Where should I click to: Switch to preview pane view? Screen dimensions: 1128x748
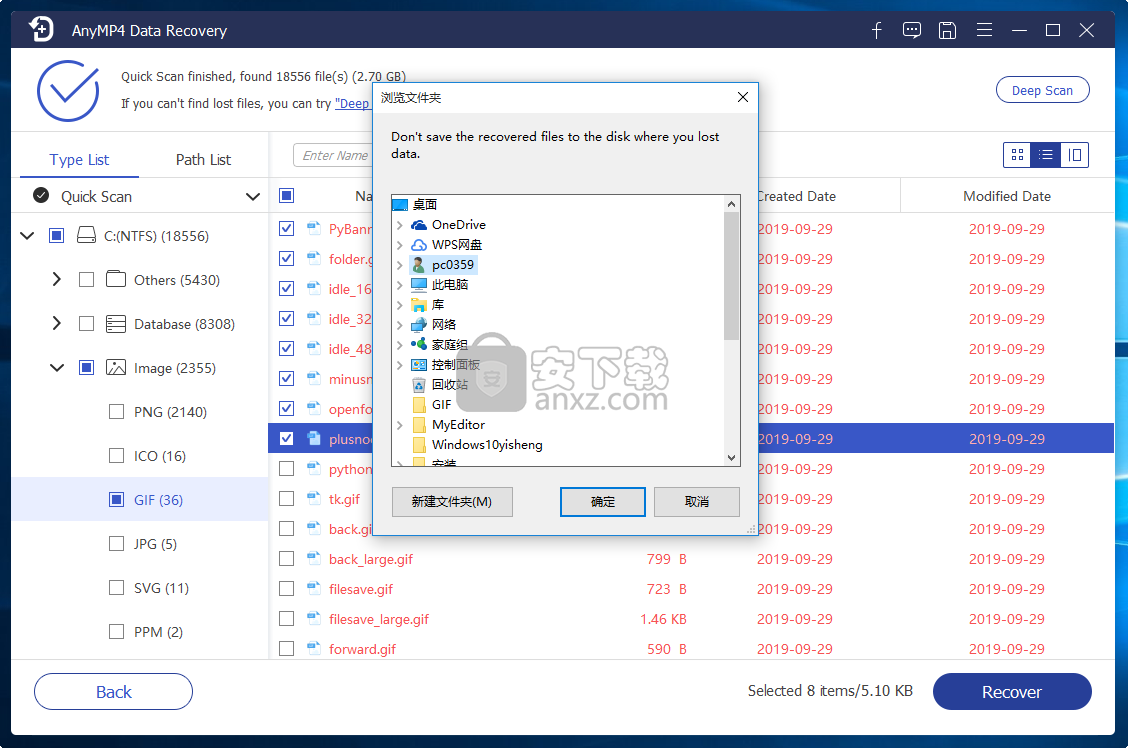pyautogui.click(x=1074, y=155)
